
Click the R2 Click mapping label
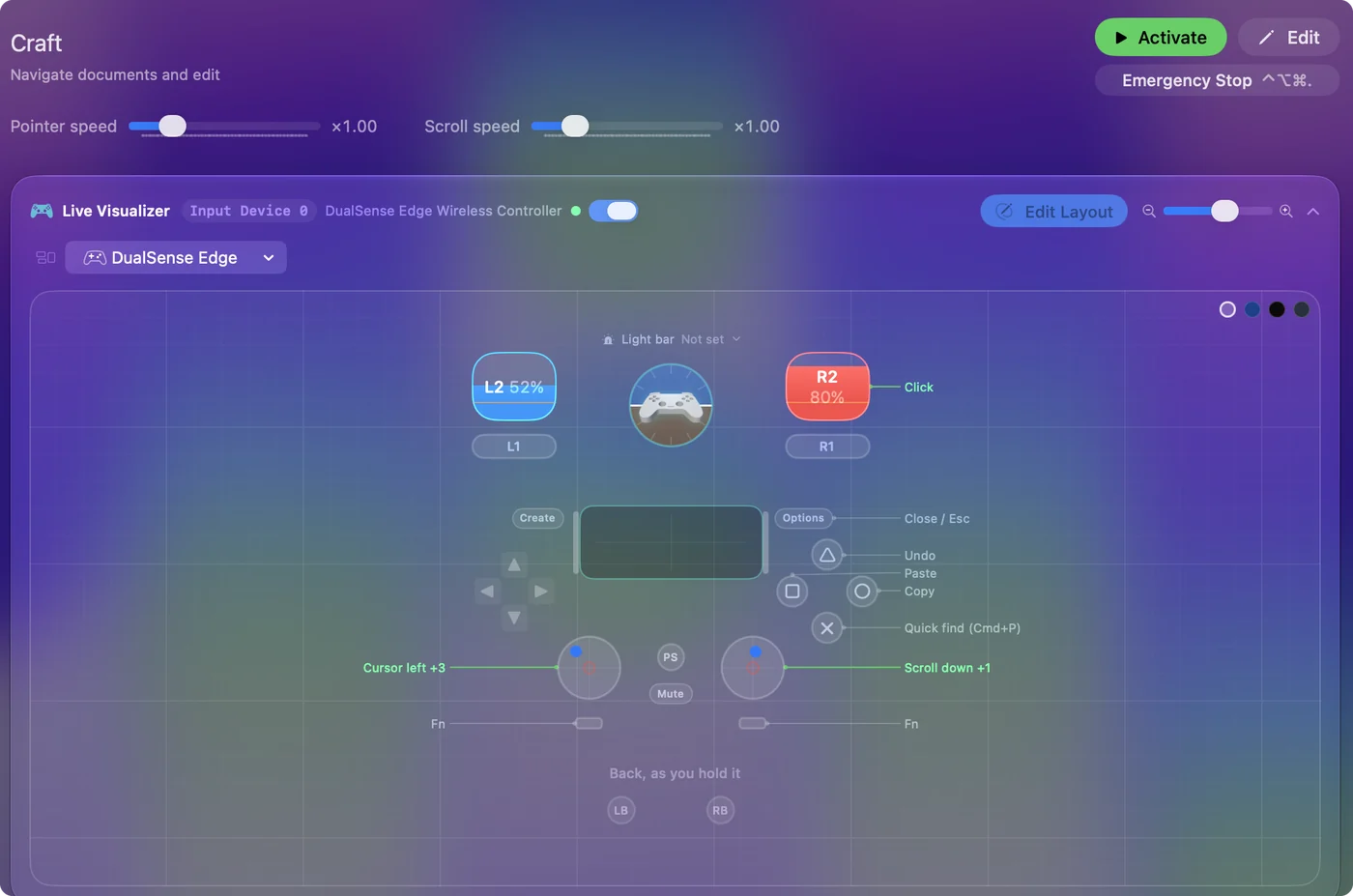919,388
